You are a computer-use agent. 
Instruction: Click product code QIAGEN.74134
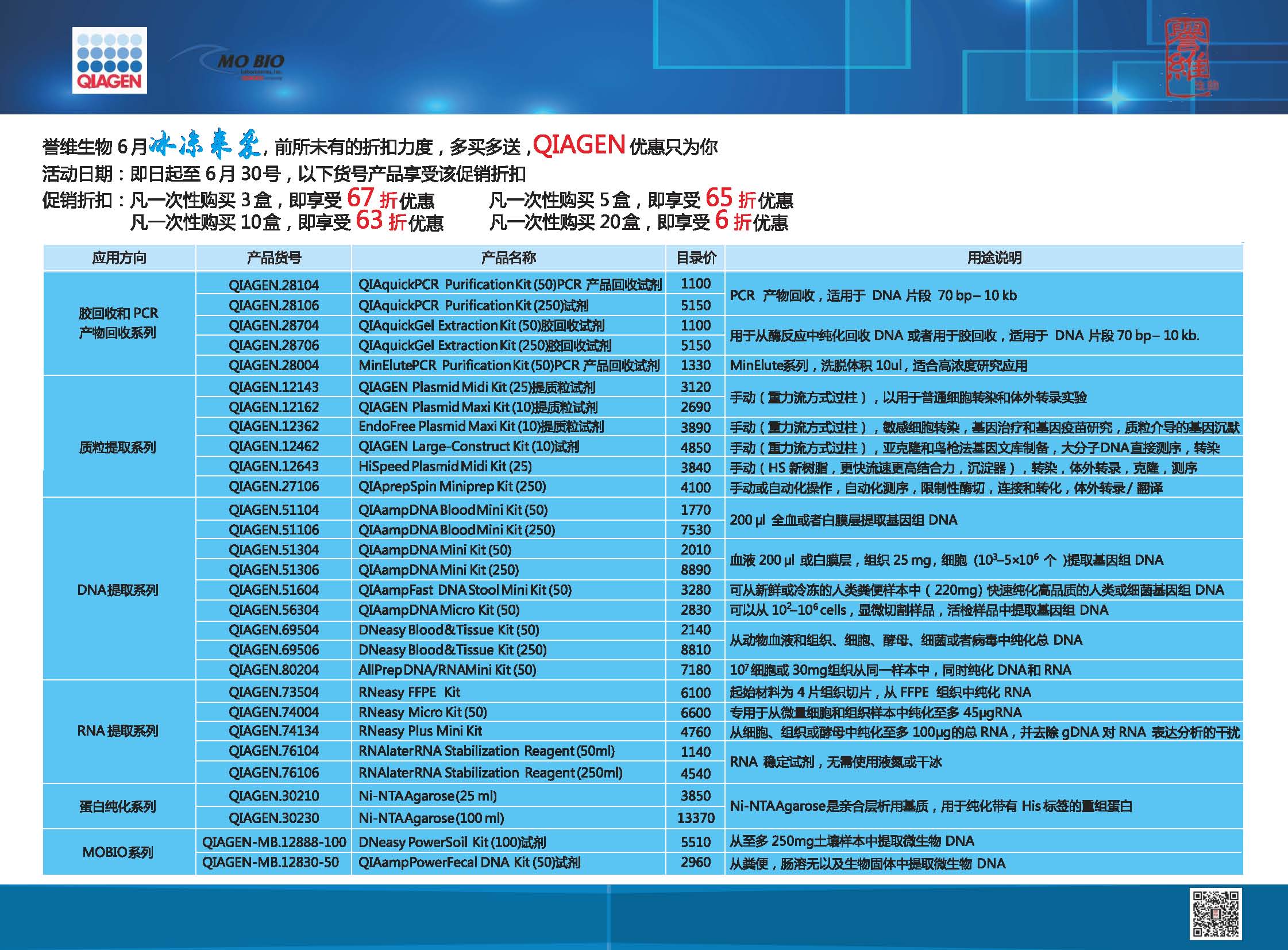point(273,731)
